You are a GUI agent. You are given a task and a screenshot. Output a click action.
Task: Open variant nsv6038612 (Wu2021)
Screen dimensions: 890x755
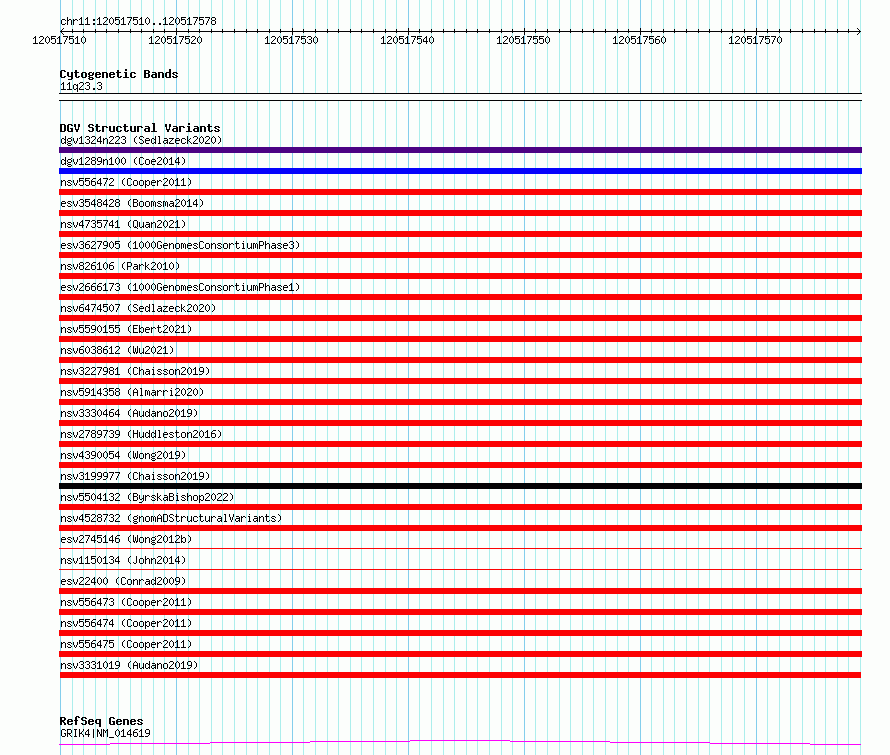[x=117, y=350]
